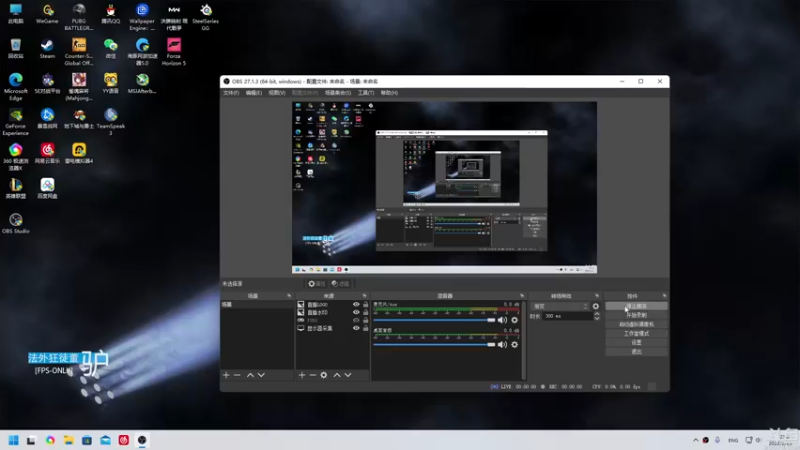Screen dimensions: 800x450
Task: Hide the 直播水印 source with its eye
Action: pyautogui.click(x=356, y=312)
